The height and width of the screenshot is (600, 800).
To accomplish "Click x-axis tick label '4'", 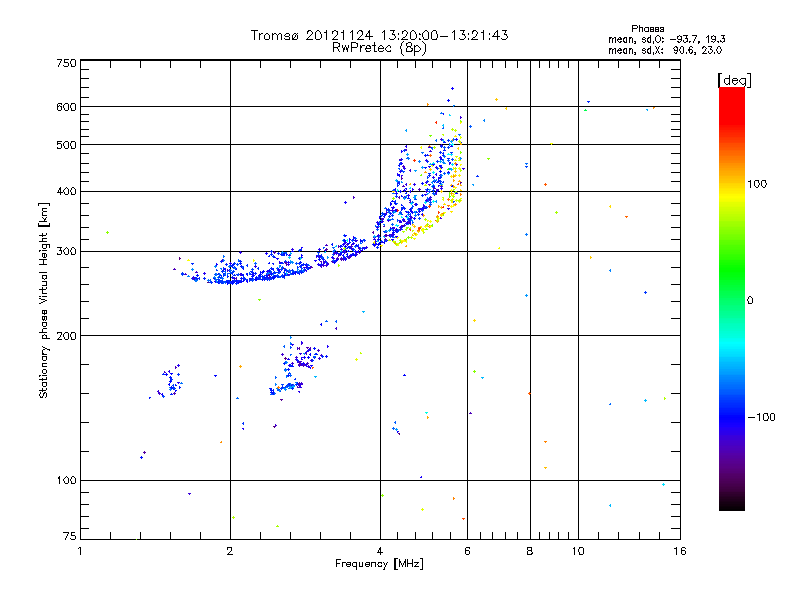I will click(x=380, y=551).
